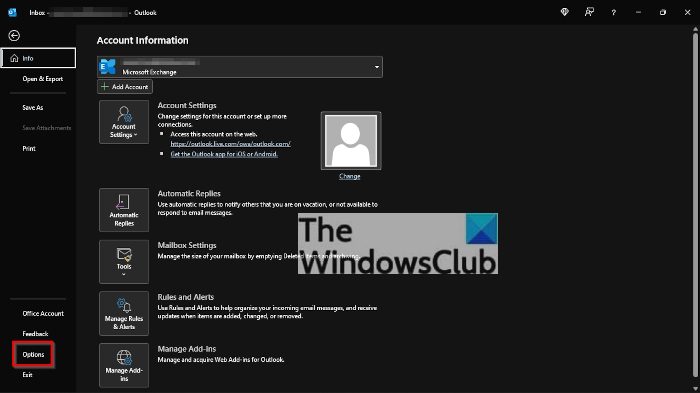Open Office Account page
Image resolution: width=700 pixels, height=393 pixels.
pyautogui.click(x=43, y=314)
